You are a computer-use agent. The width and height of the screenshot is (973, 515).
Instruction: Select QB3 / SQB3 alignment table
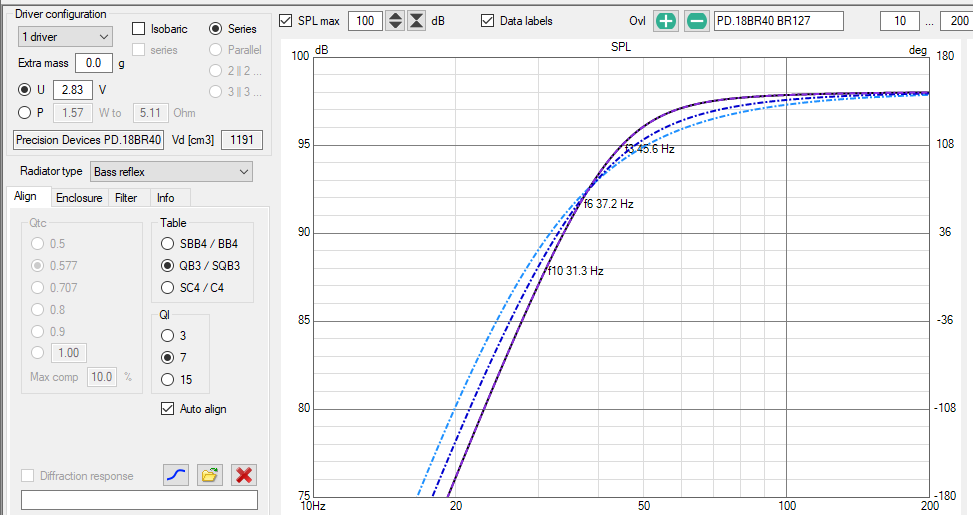click(167, 266)
